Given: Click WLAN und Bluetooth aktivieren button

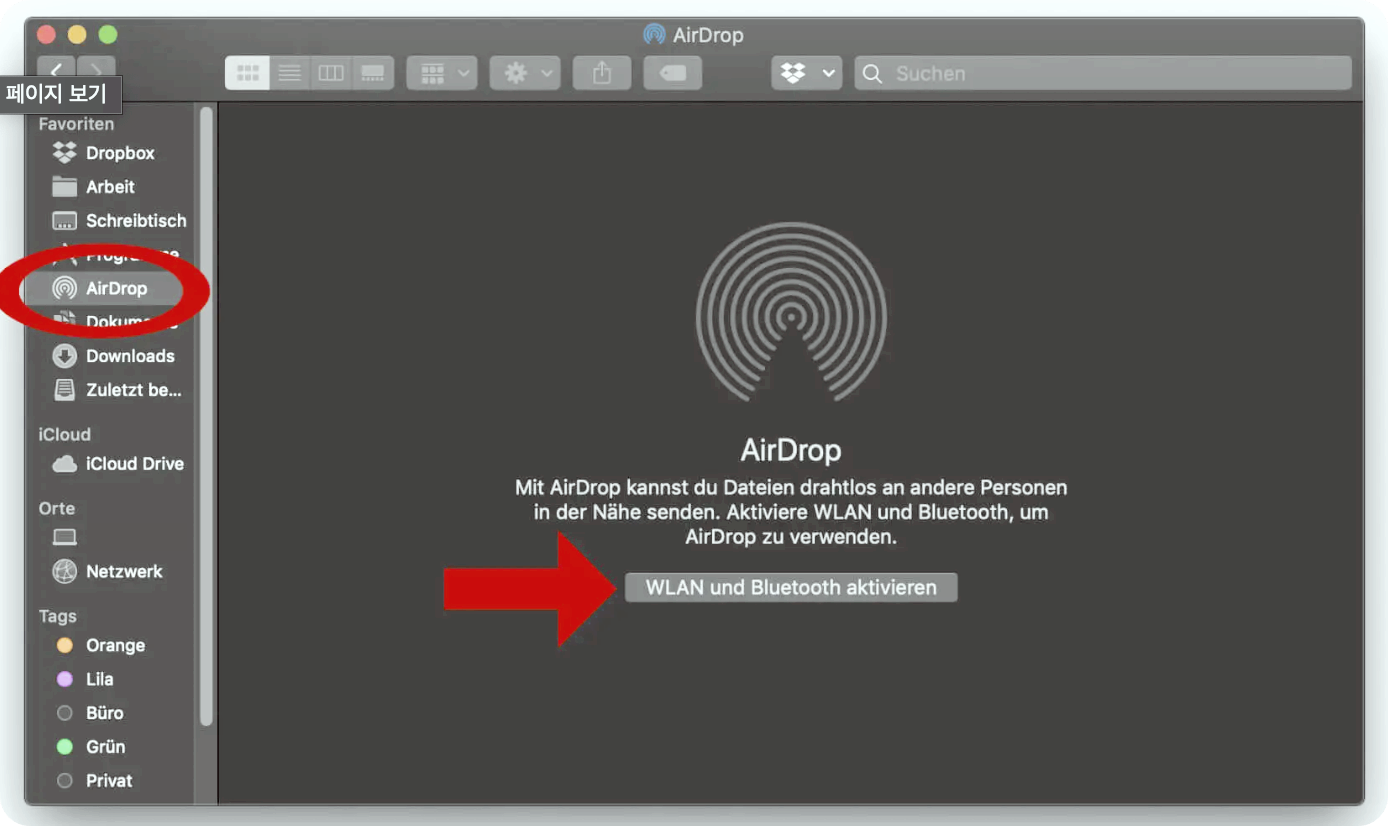Looking at the screenshot, I should [791, 587].
